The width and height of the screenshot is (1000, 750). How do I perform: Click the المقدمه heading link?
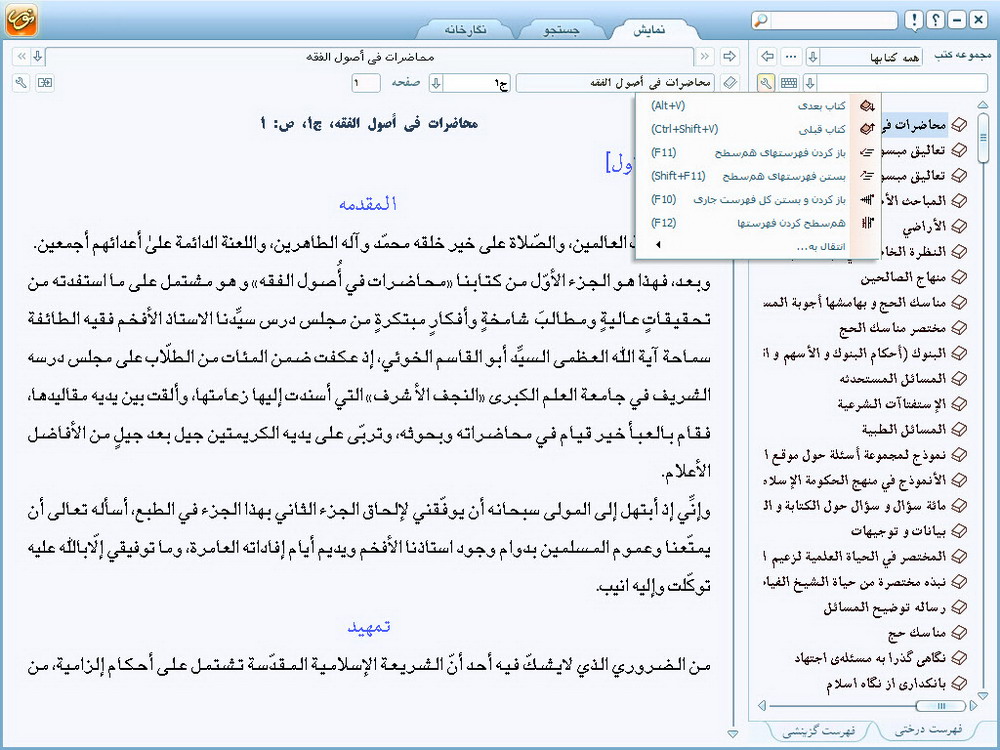368,204
